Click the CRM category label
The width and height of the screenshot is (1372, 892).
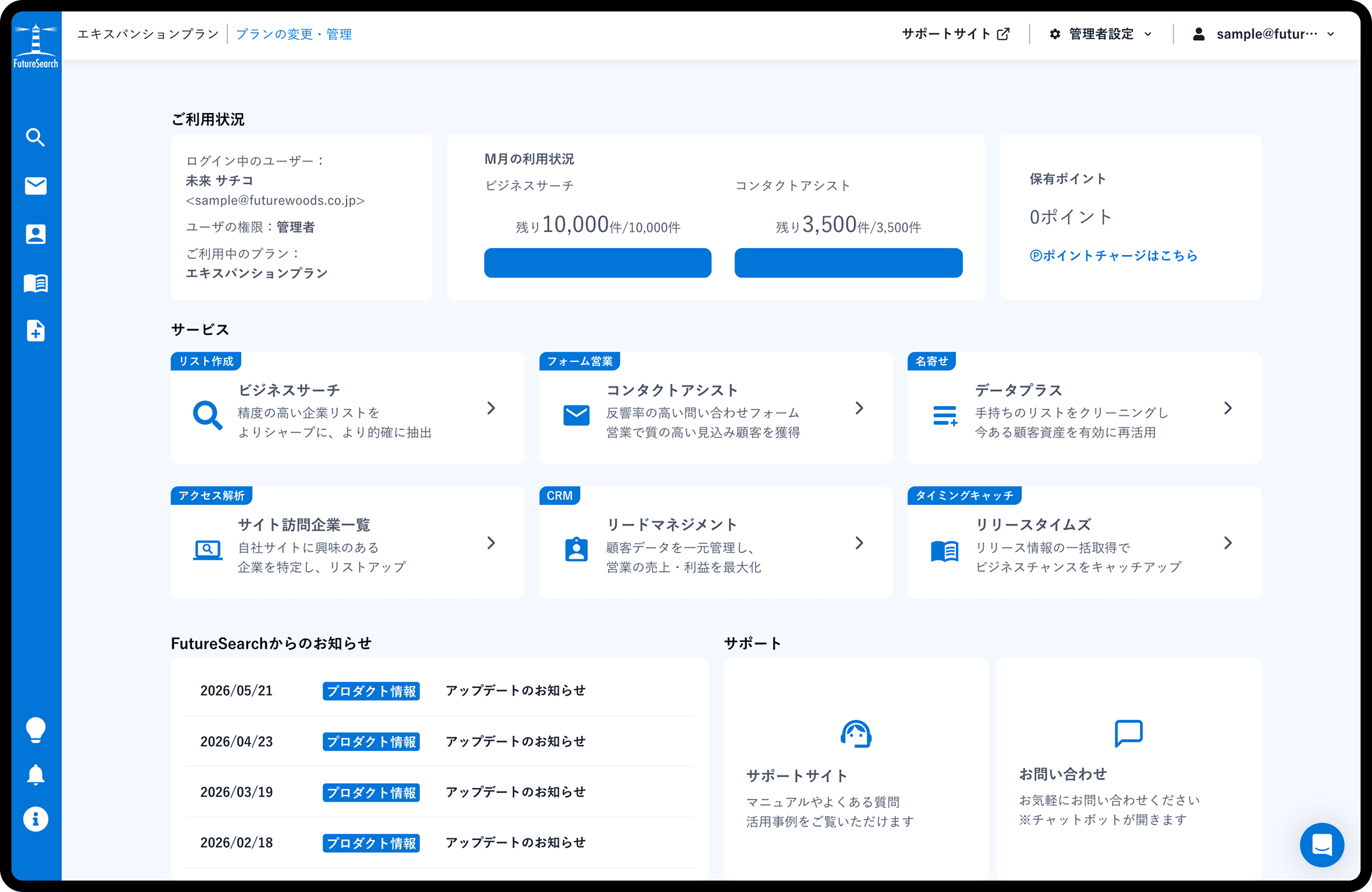pos(560,495)
